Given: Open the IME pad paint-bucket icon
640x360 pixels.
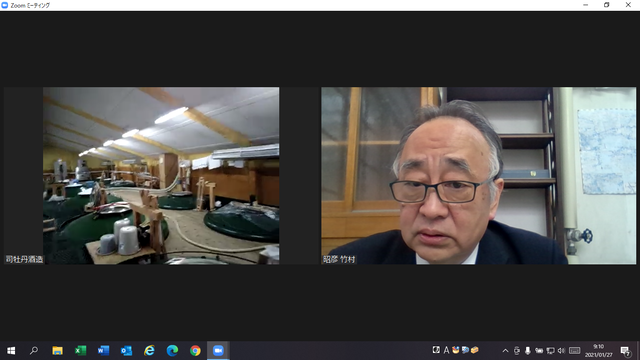Looking at the screenshot, I should pyautogui.click(x=456, y=350).
